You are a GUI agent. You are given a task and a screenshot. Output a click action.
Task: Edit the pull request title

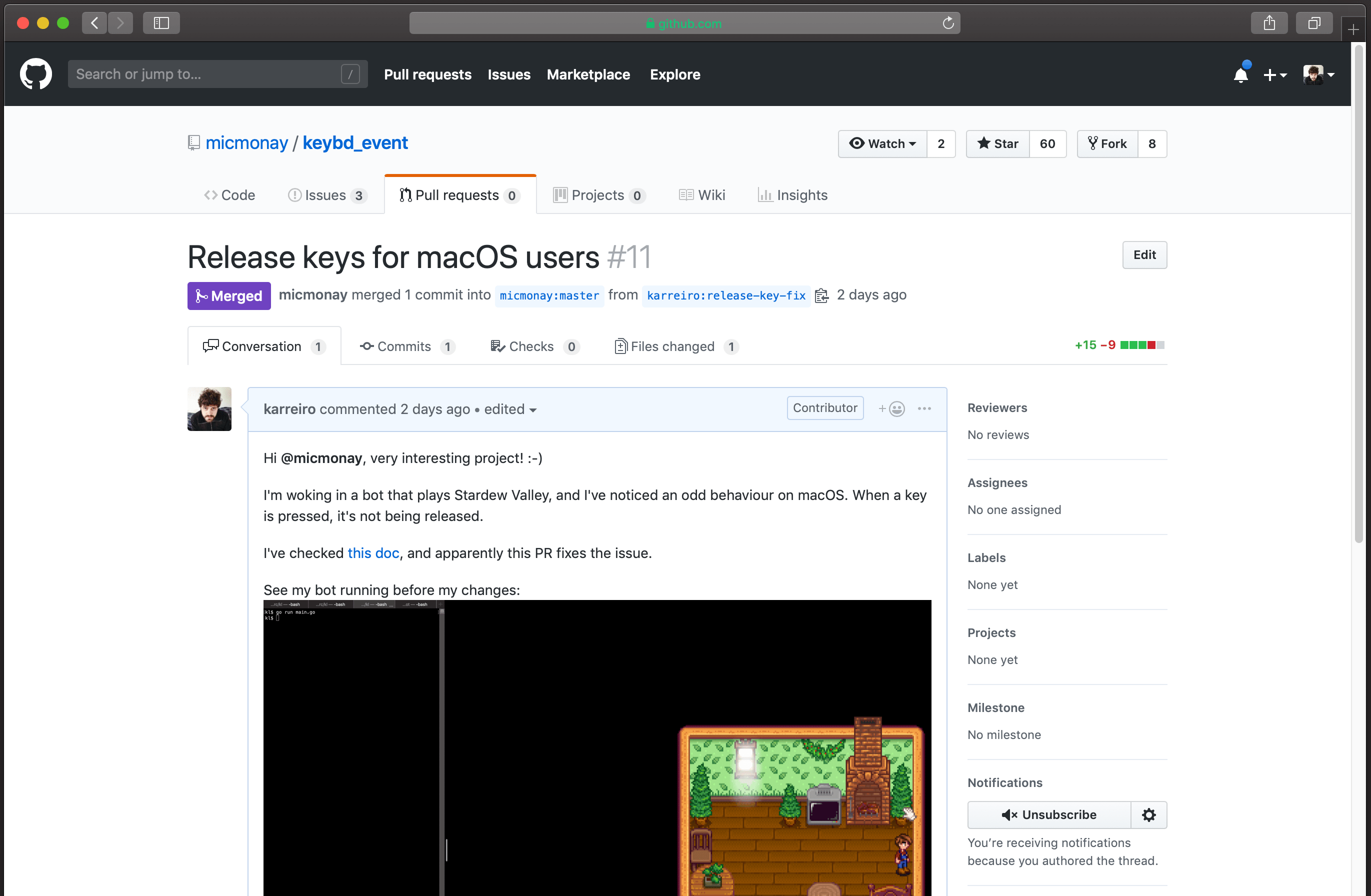(x=1144, y=254)
